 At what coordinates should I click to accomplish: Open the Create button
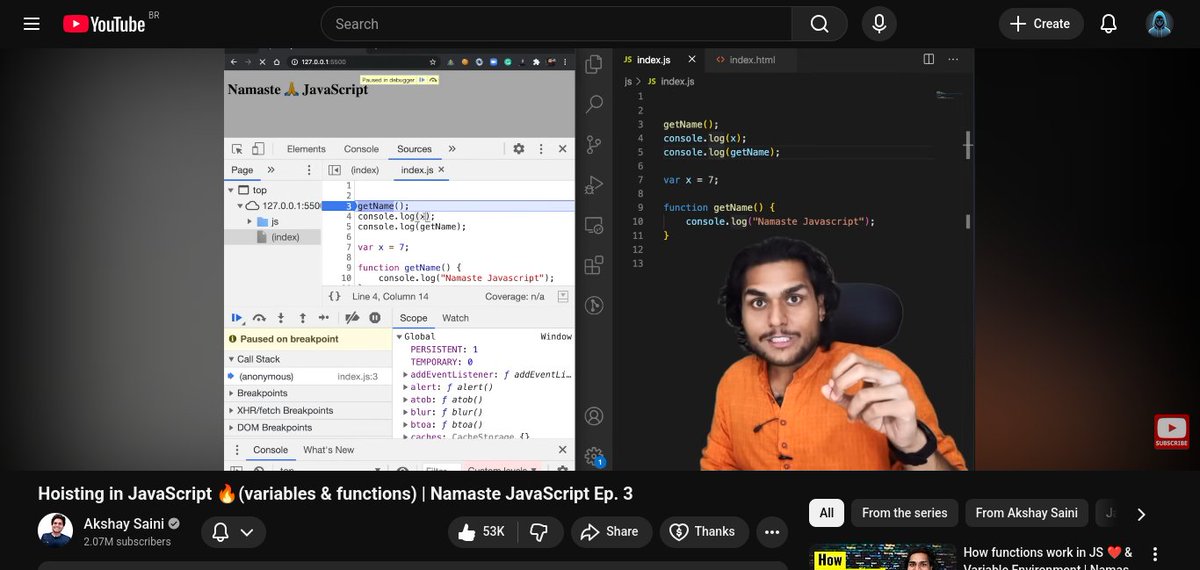[1040, 24]
